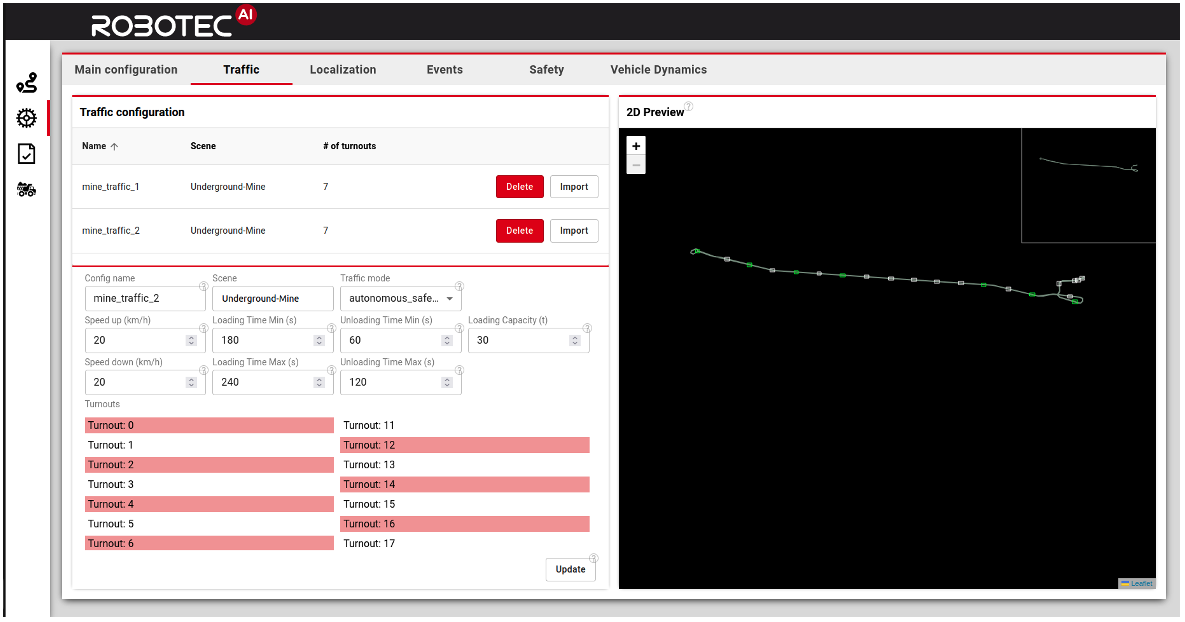Switch to the Localization tab
The height and width of the screenshot is (622, 1185).
pos(343,69)
